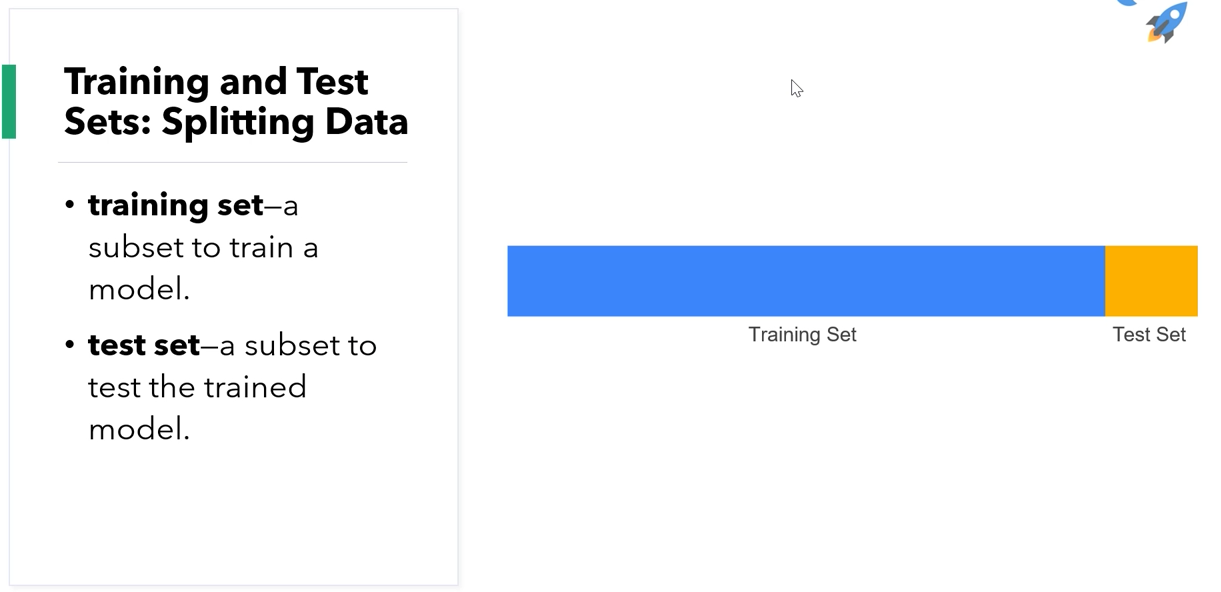Click the green accent bar beside the title
The image size is (1221, 592).
pos(9,101)
